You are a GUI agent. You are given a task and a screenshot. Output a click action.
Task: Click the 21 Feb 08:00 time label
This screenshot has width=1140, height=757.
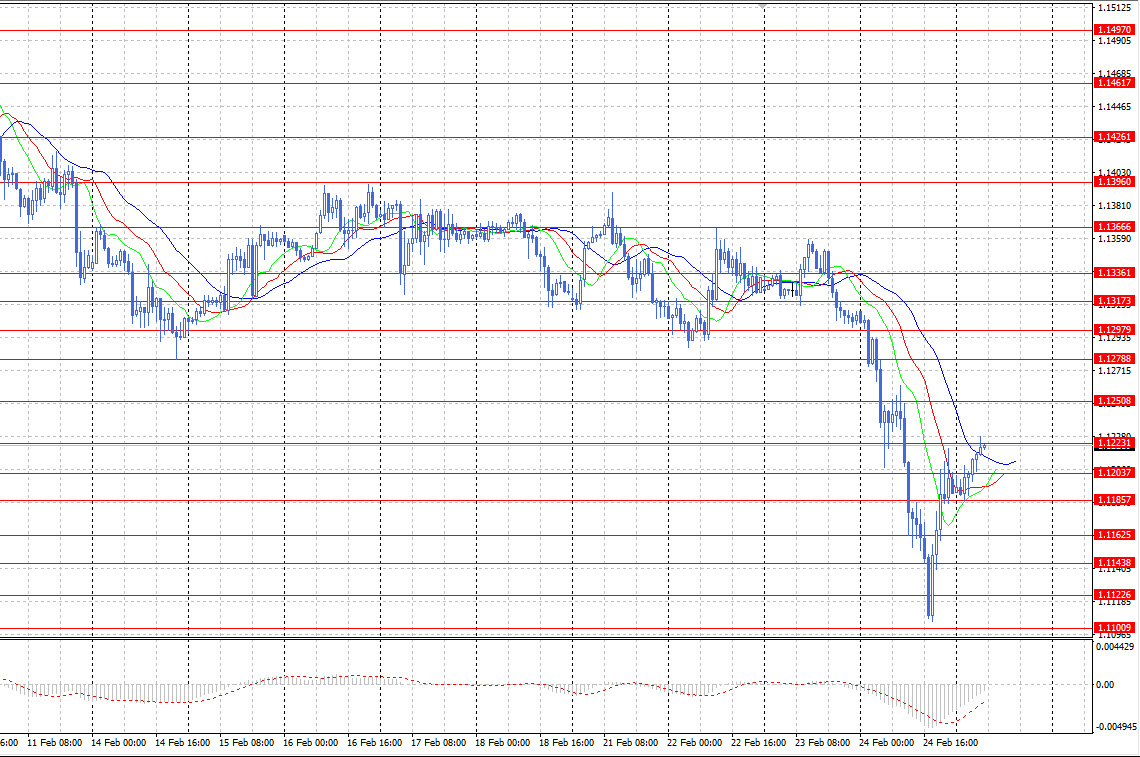pyautogui.click(x=630, y=743)
